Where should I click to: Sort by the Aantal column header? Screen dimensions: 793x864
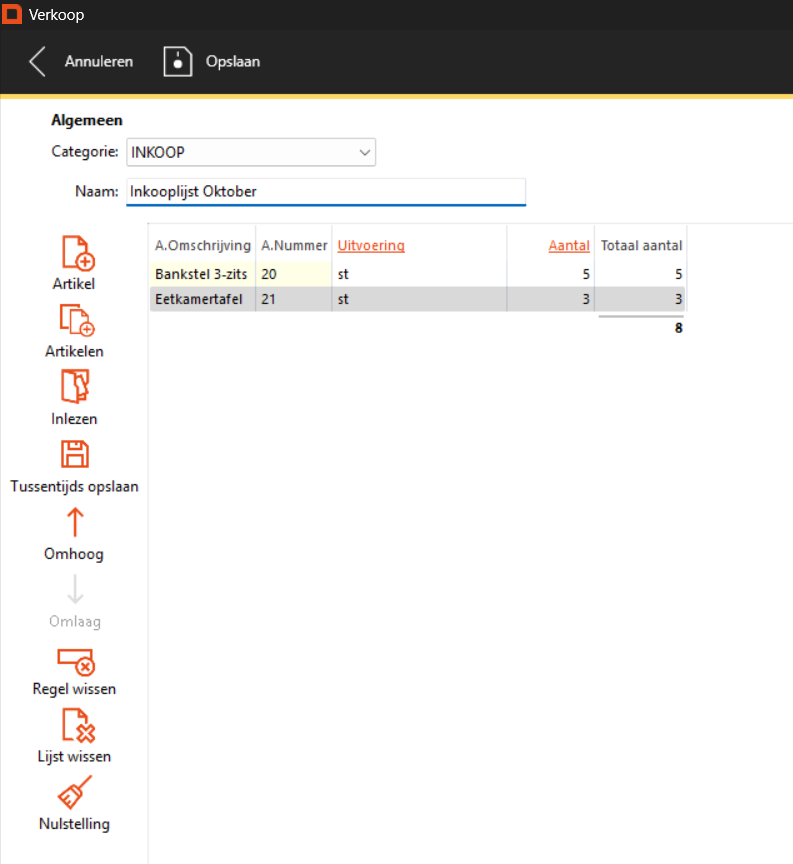[569, 245]
